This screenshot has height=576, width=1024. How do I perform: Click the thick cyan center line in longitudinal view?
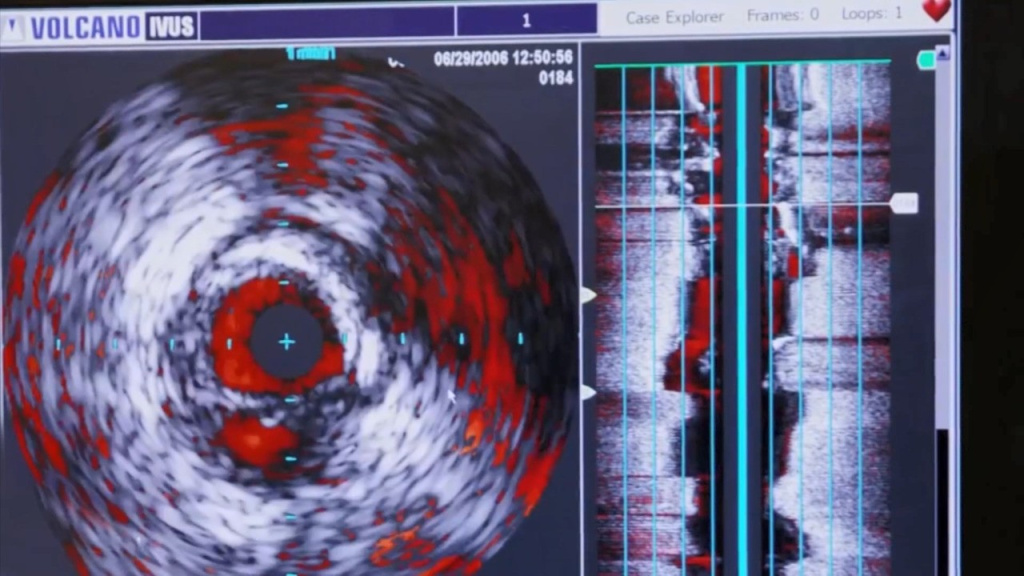[741, 320]
